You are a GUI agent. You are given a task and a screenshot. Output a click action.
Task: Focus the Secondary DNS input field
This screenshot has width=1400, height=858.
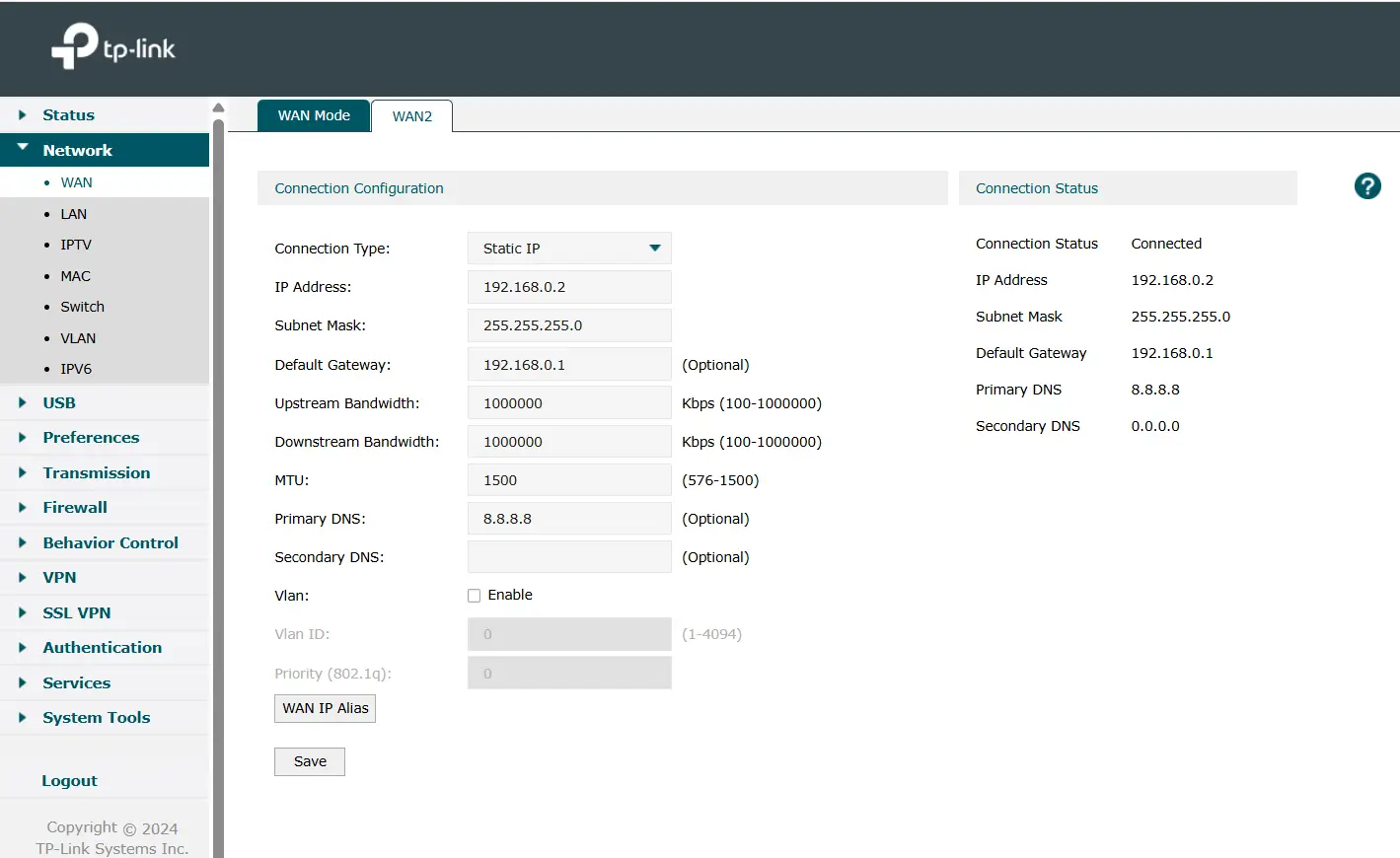[569, 557]
